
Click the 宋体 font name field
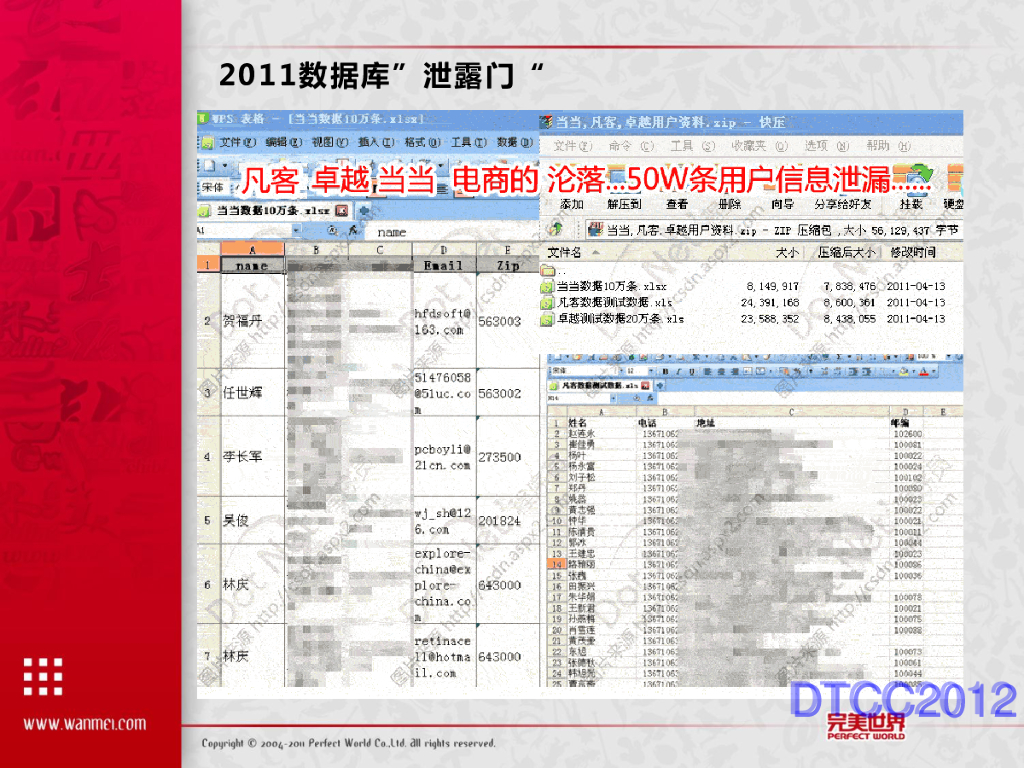tap(215, 187)
